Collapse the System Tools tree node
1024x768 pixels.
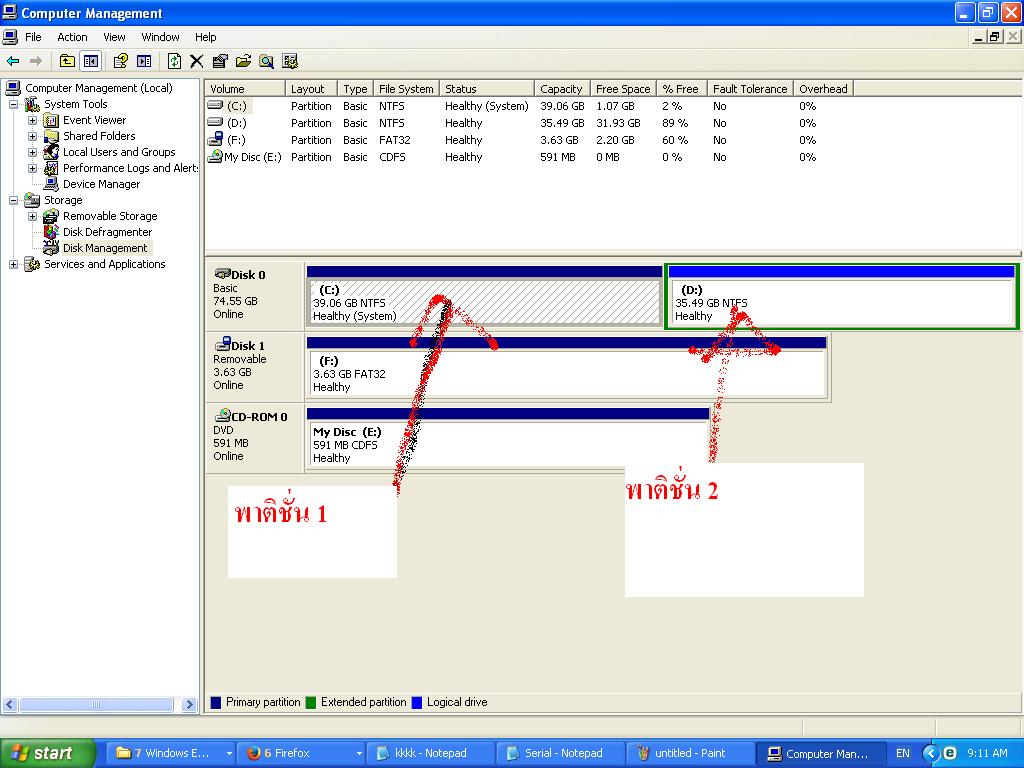13,104
